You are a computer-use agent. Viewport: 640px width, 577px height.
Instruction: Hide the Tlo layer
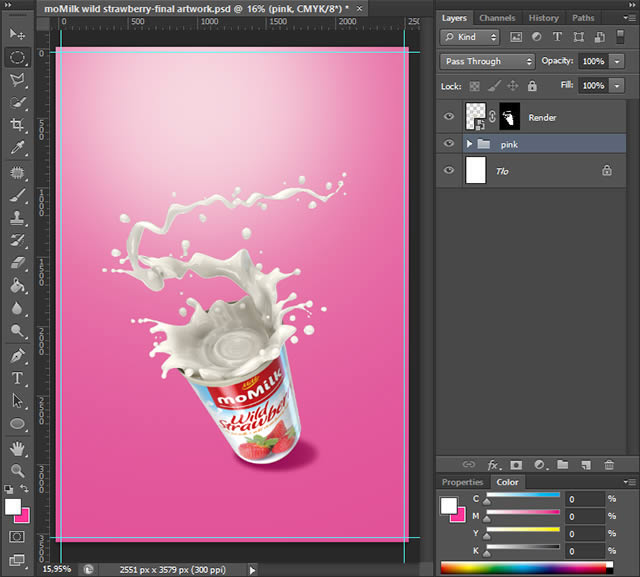point(449,170)
